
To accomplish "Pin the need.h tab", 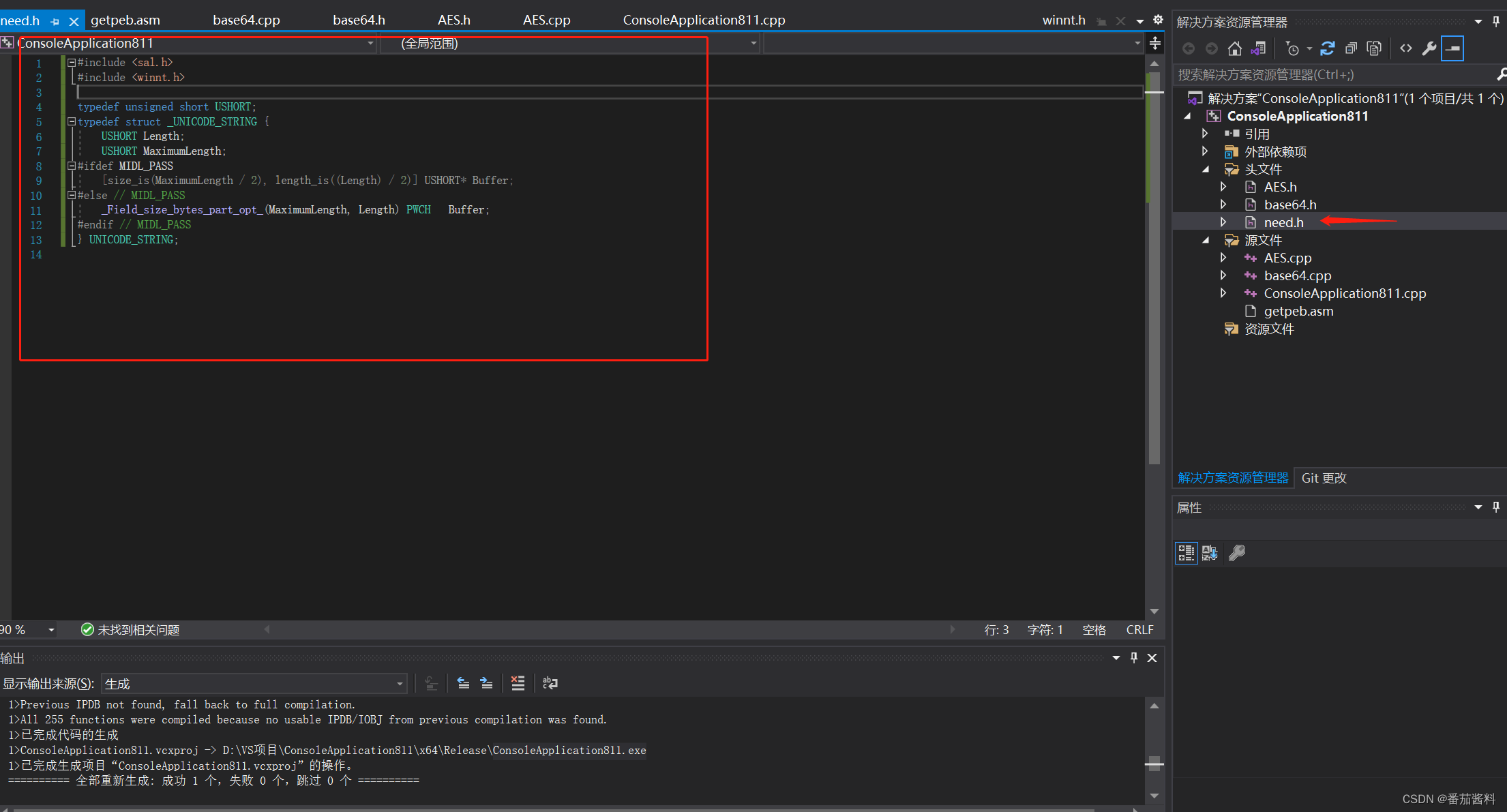I will (55, 22).
